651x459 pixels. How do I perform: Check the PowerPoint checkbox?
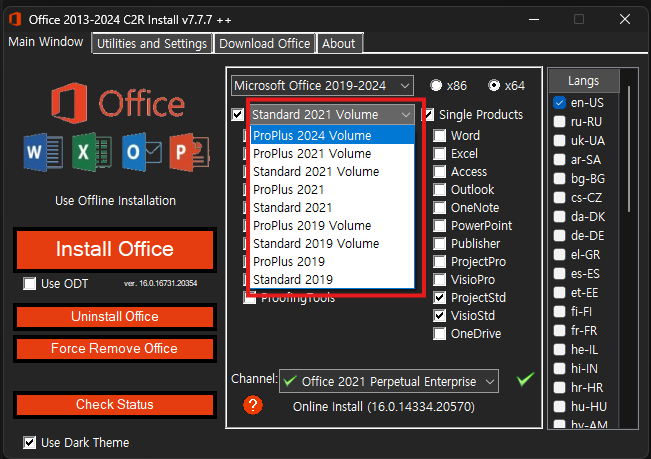(x=439, y=226)
